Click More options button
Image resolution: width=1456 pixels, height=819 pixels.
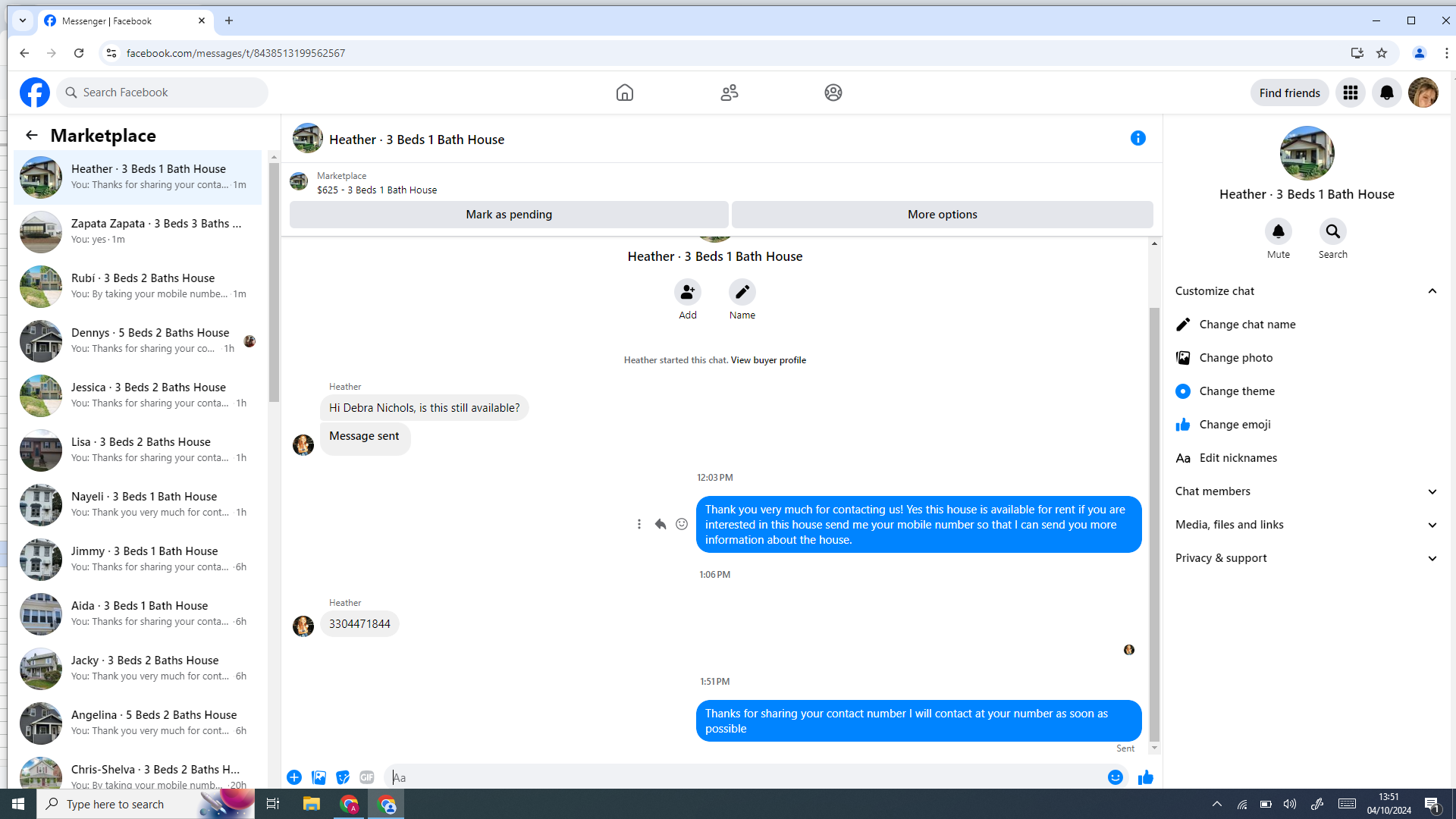943,215
